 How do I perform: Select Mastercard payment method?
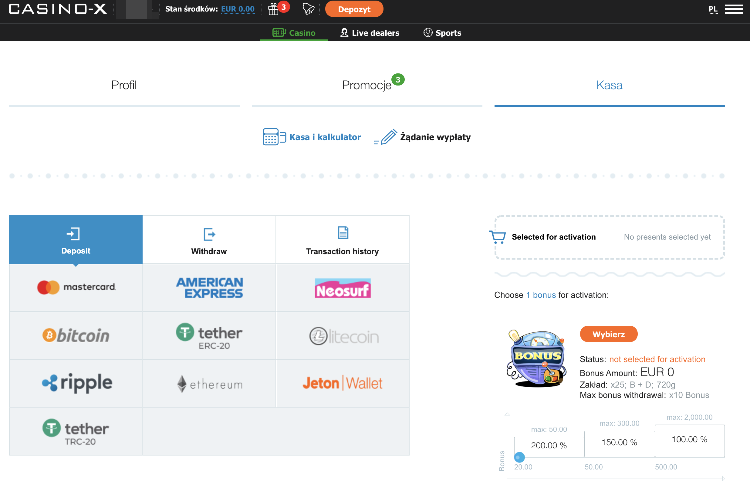point(76,287)
